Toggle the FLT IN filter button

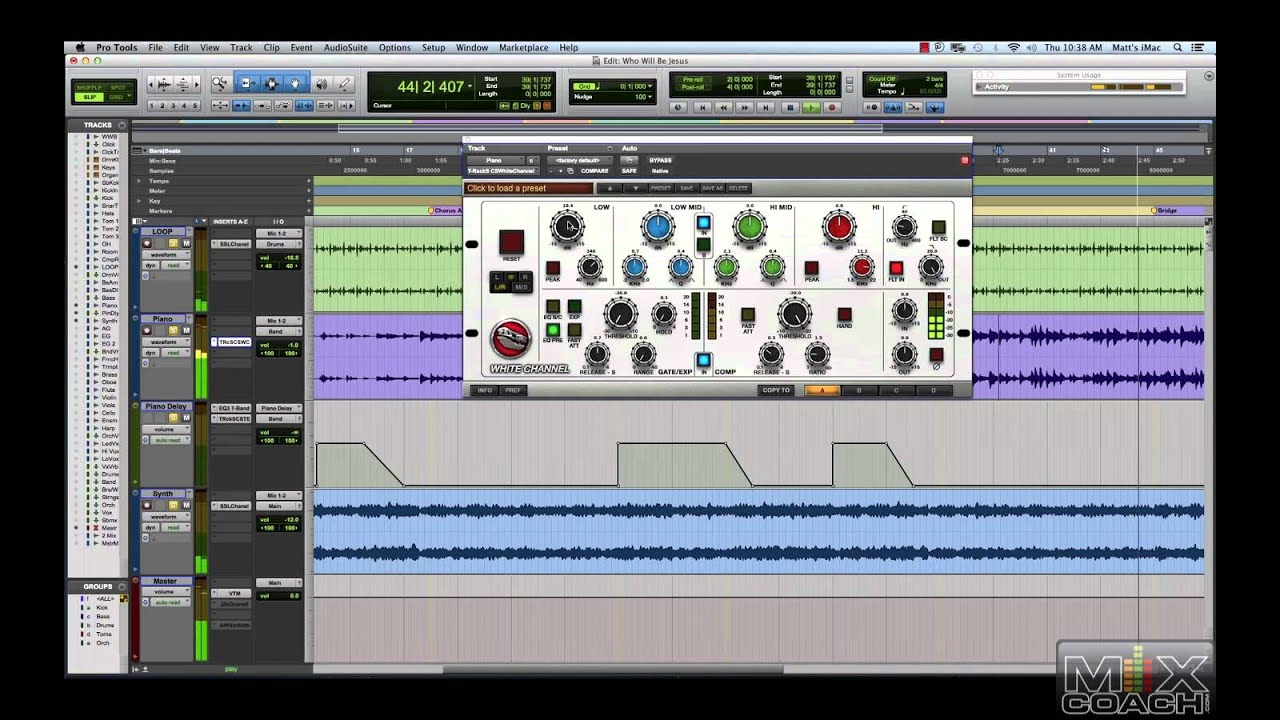coord(896,268)
